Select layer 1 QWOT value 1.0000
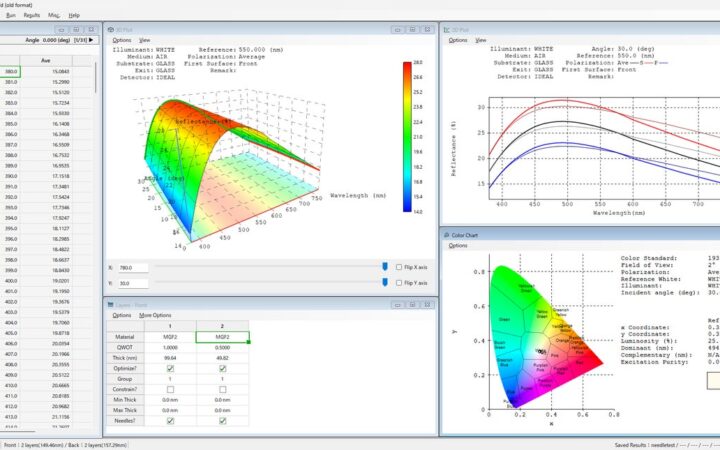Image resolution: width=720 pixels, height=450 pixels. click(170, 348)
